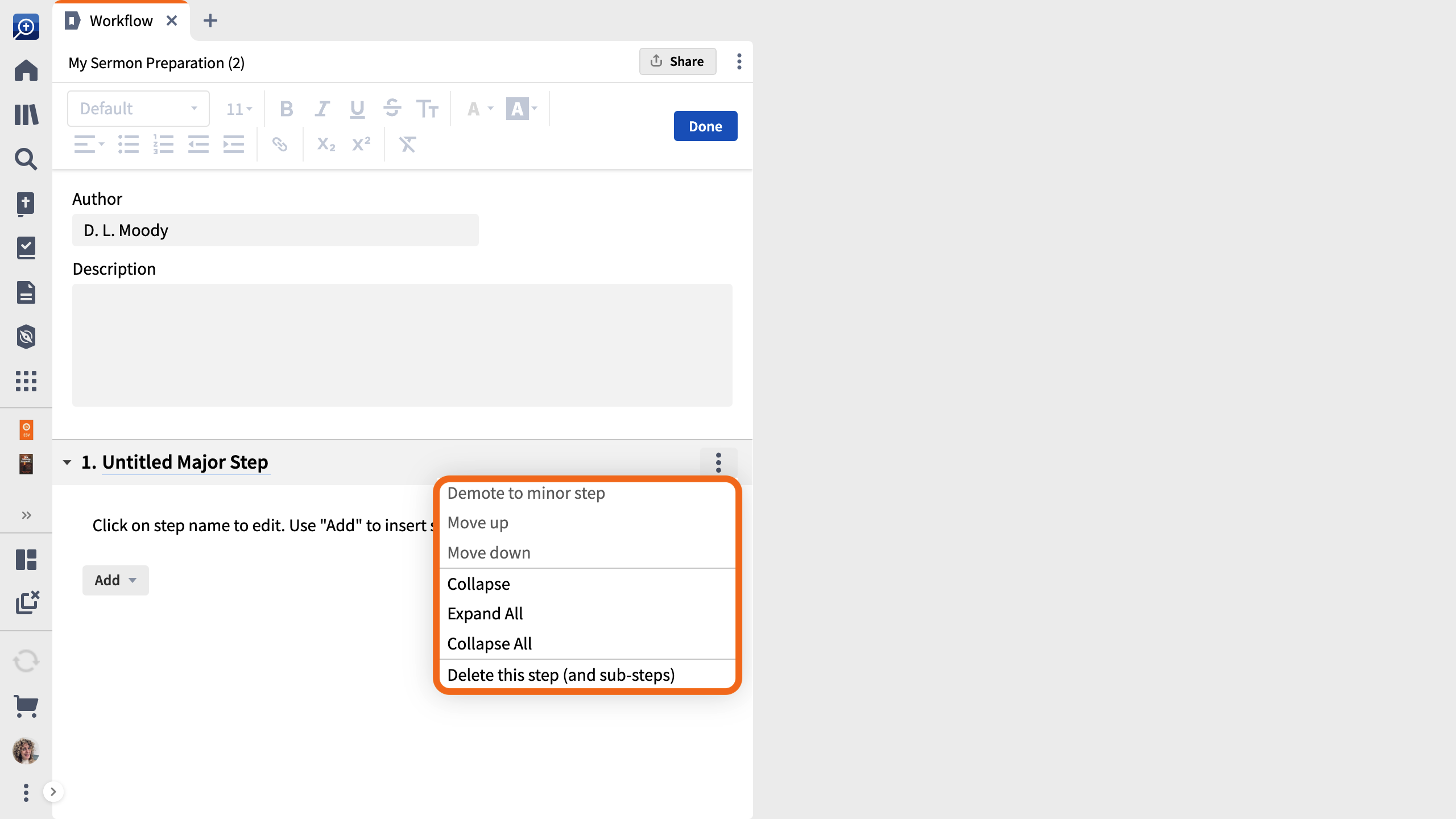Expand sidebar shortcuts with double chevron
Viewport: 1456px width, 819px height.
tap(26, 515)
